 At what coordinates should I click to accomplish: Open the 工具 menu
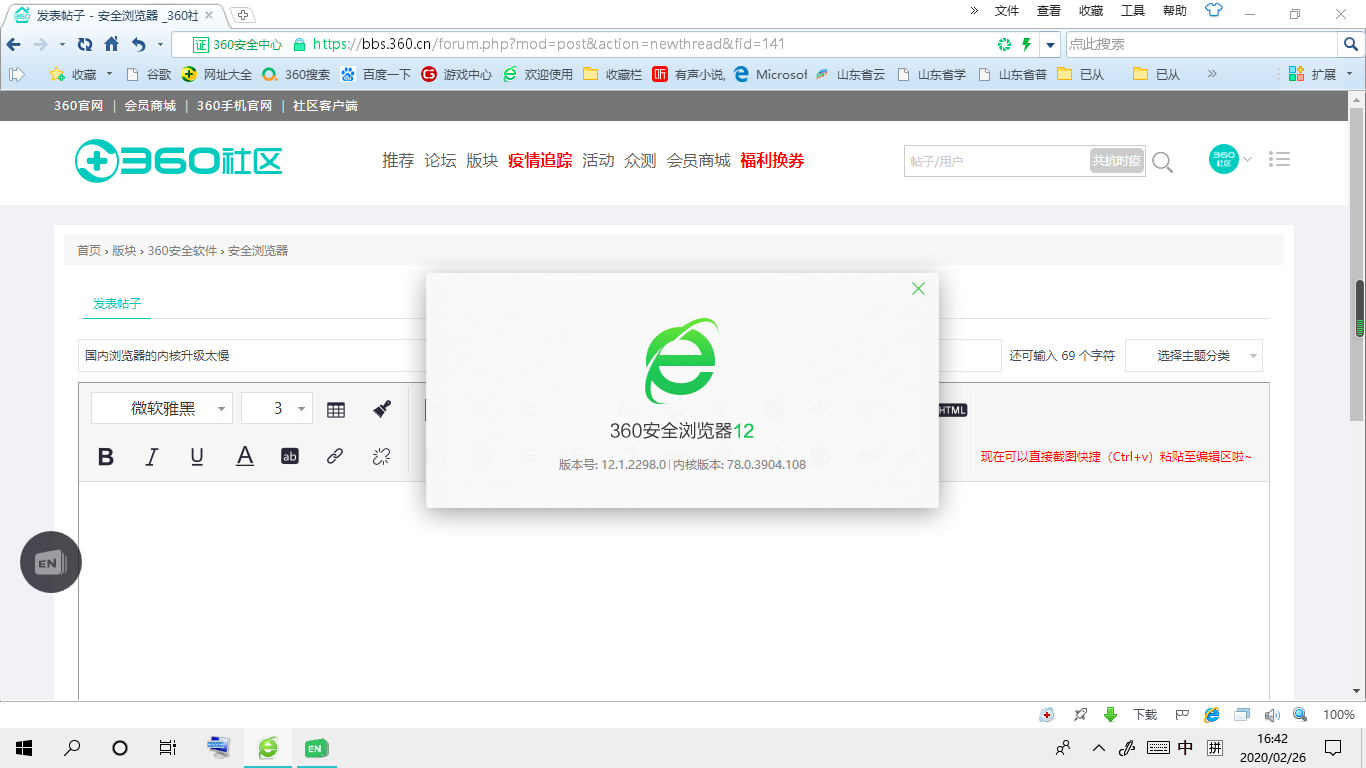pos(1133,11)
